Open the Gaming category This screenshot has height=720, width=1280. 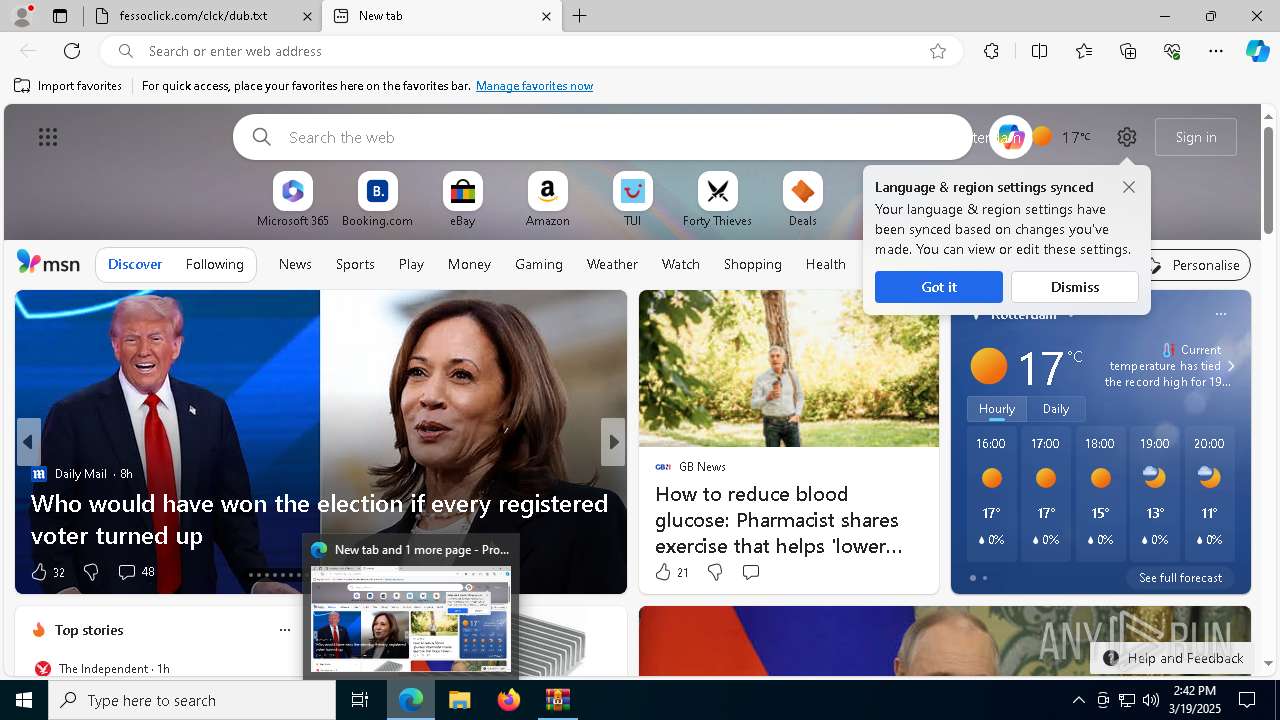[539, 264]
